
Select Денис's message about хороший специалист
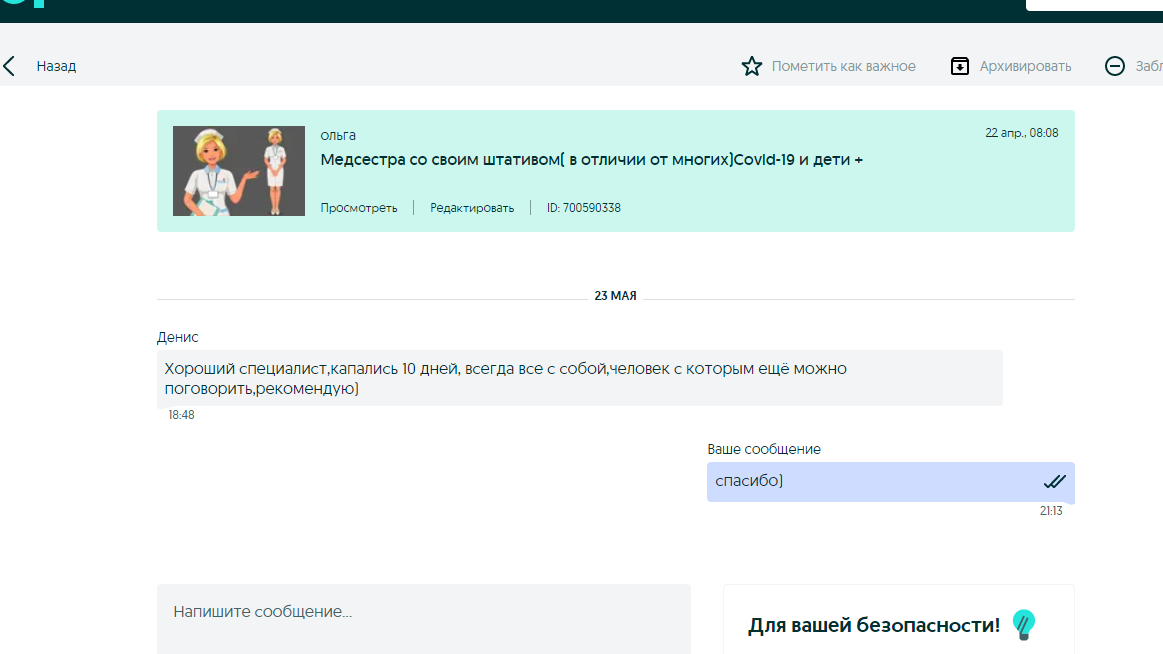[579, 378]
